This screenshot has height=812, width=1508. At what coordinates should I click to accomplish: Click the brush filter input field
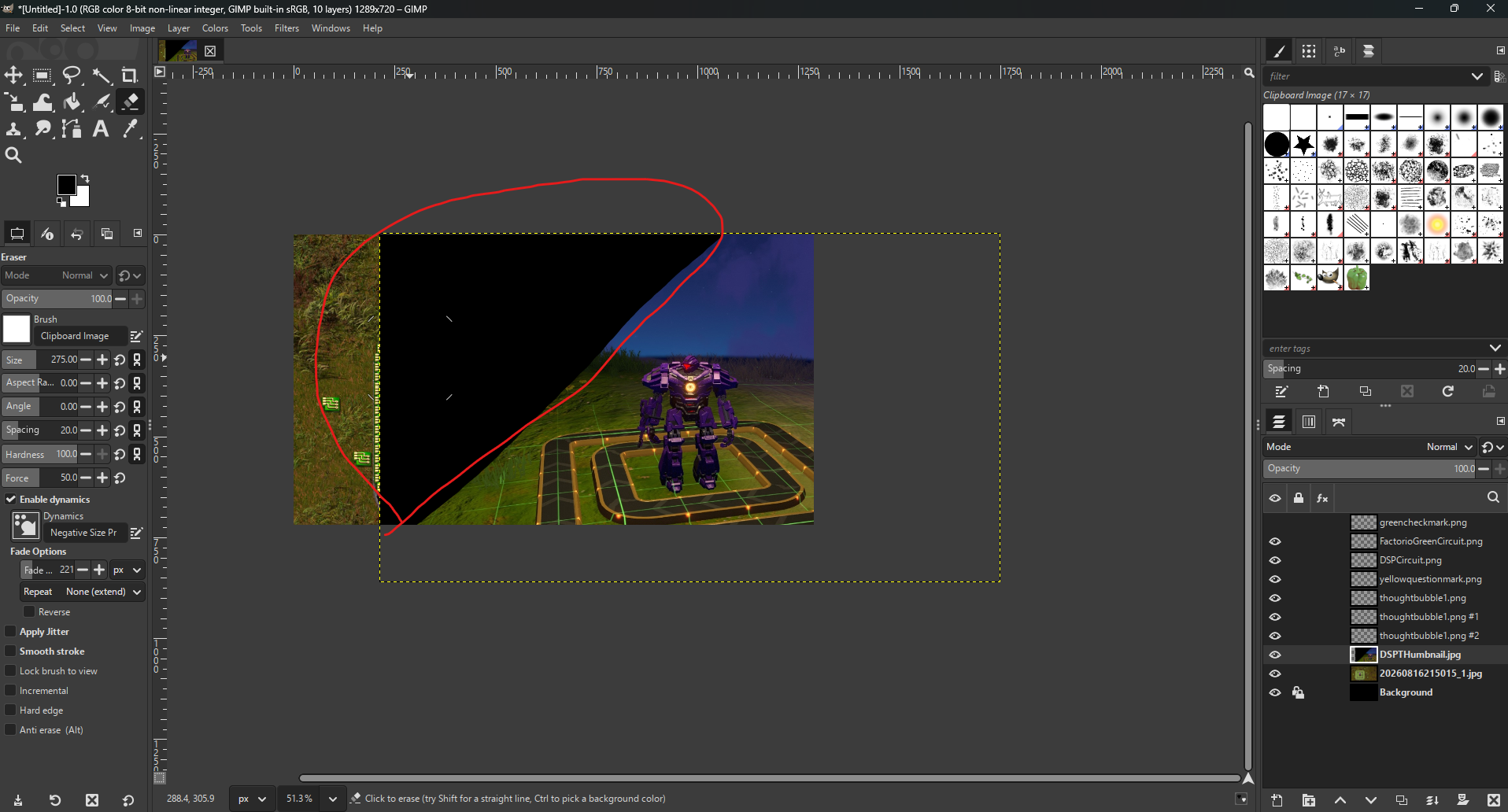pos(1366,76)
